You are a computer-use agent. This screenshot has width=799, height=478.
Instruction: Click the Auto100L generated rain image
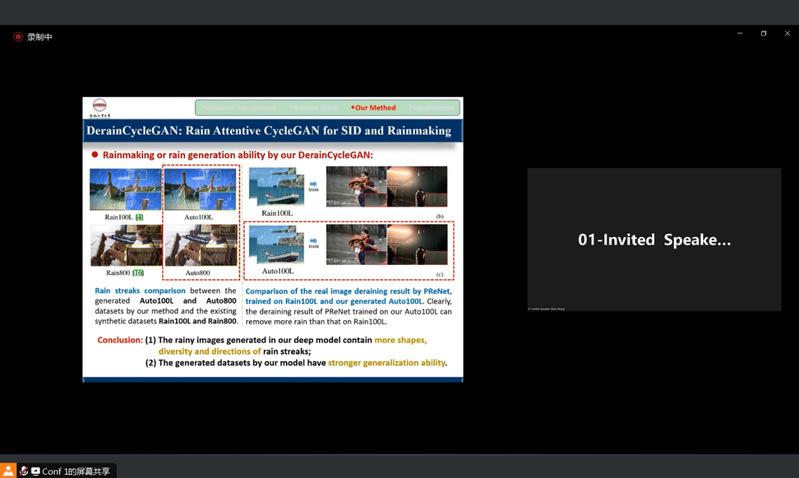pyautogui.click(x=201, y=189)
